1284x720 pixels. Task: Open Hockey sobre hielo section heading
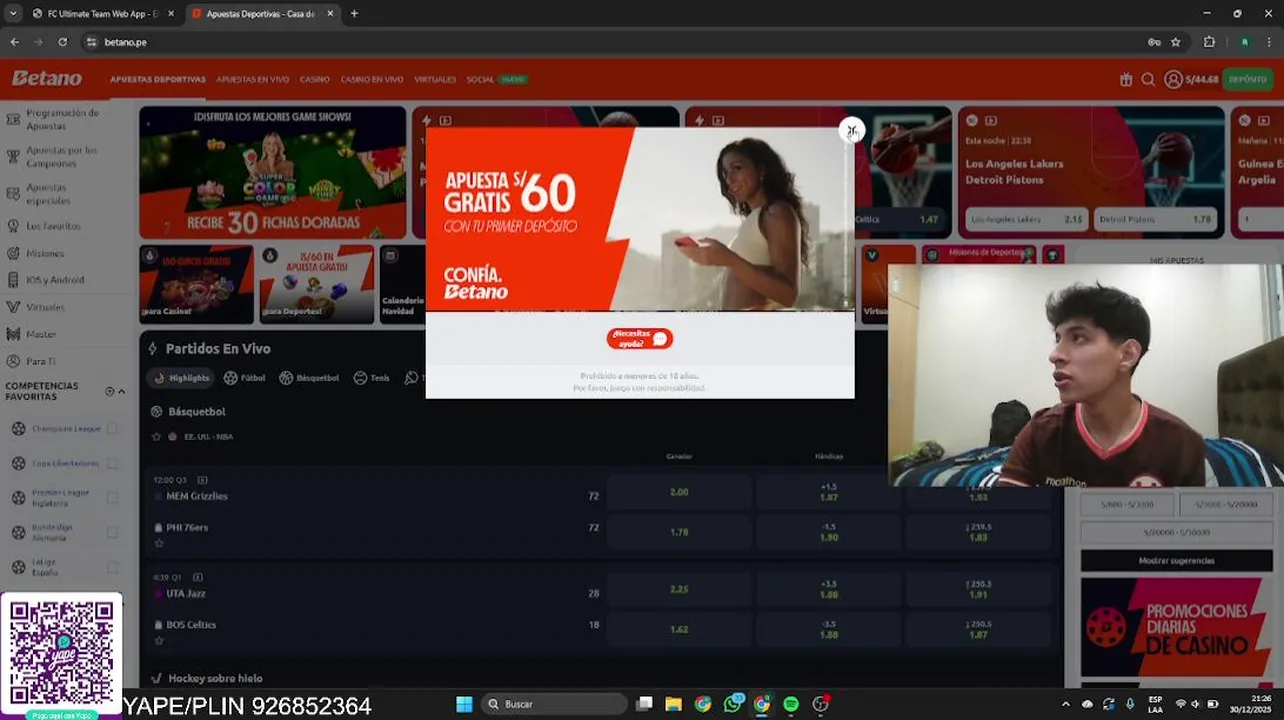tap(215, 678)
